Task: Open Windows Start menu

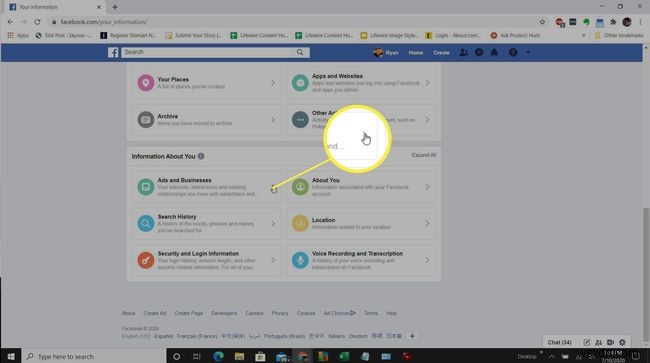Action: pos(11,356)
